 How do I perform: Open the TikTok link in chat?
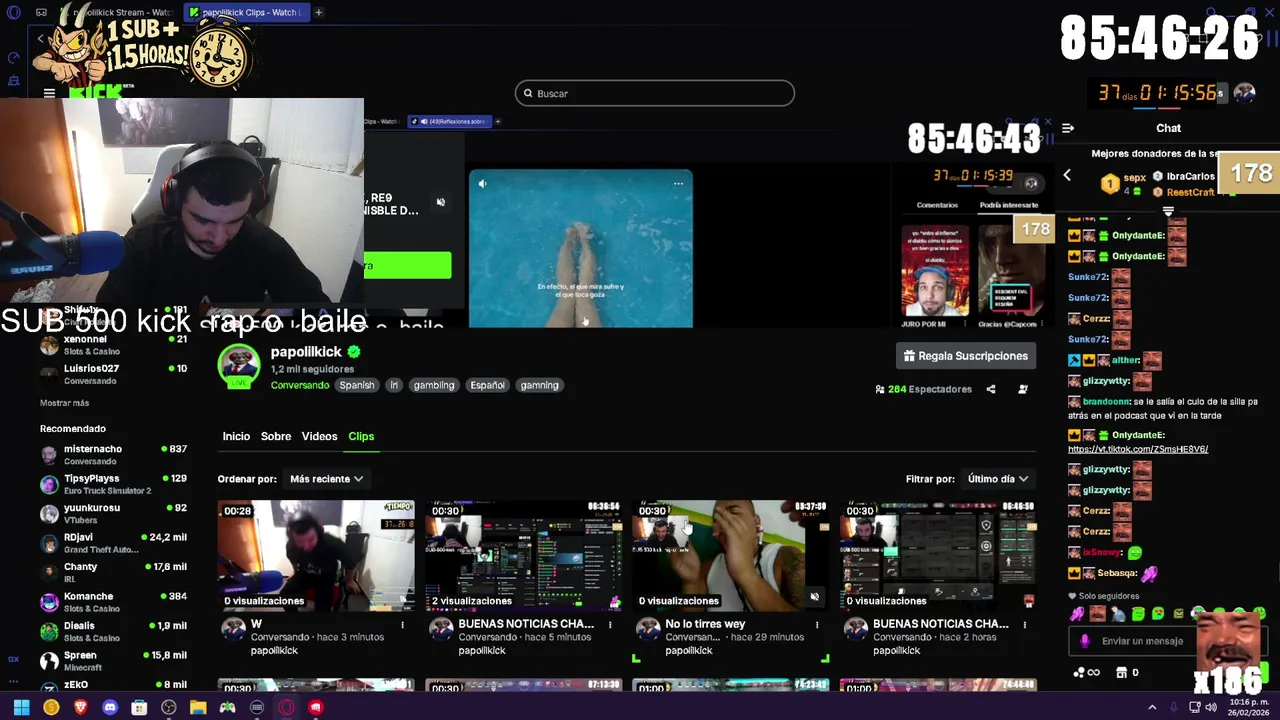(1138, 449)
